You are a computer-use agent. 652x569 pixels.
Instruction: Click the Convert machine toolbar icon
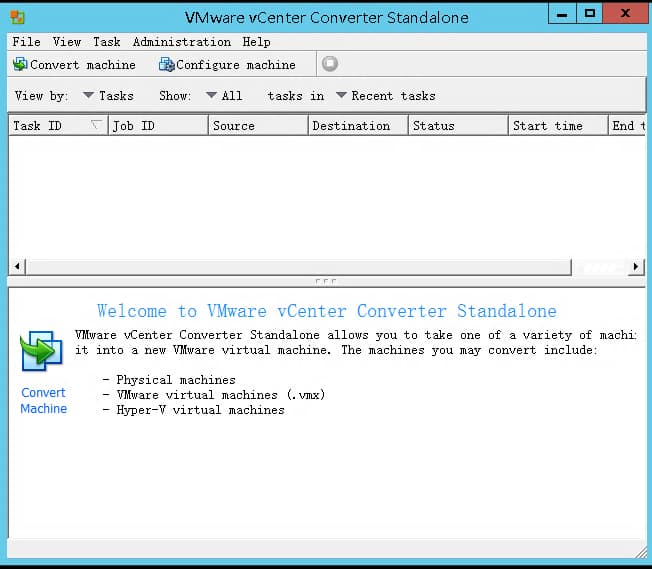point(20,64)
